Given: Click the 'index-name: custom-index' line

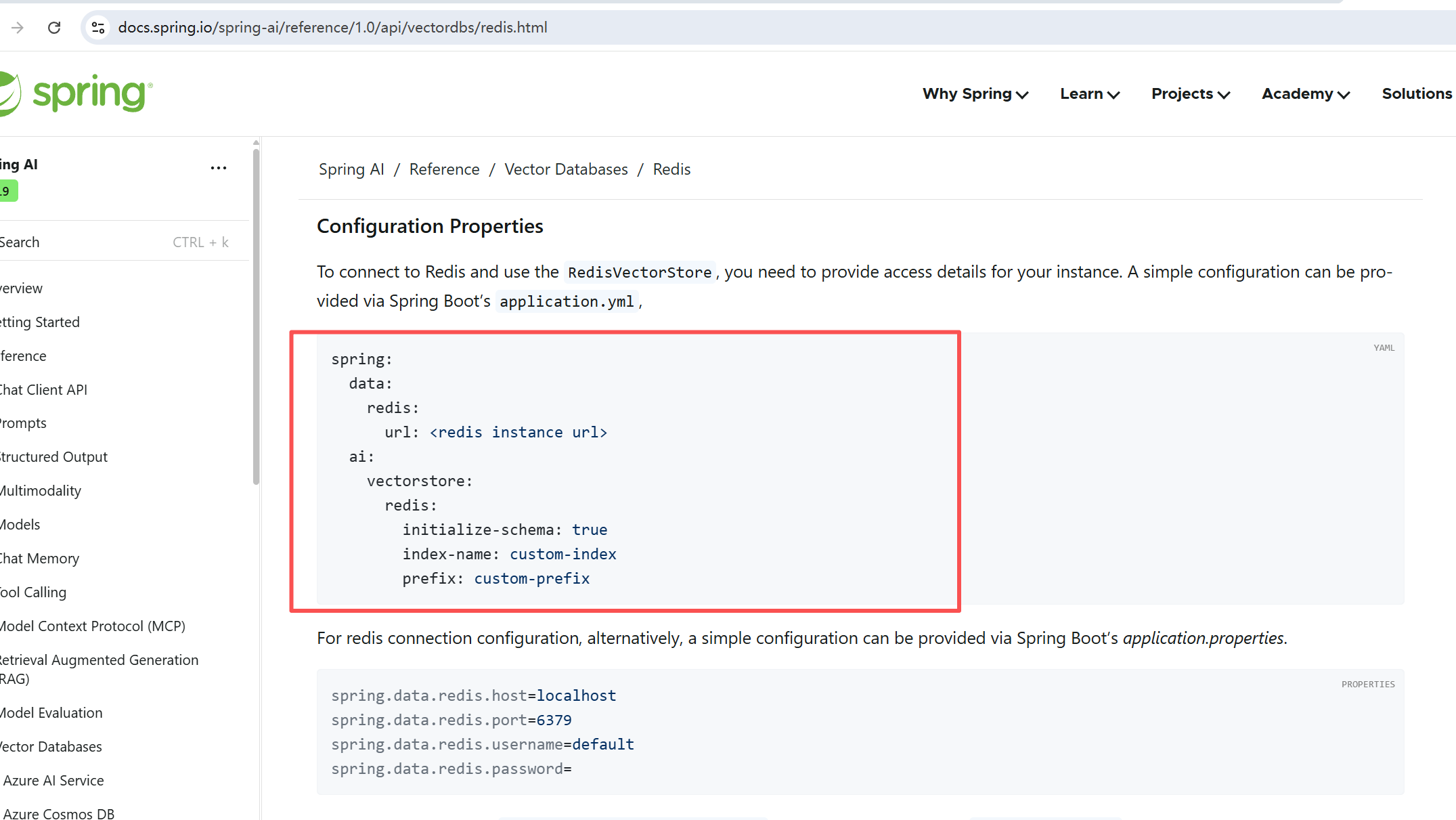Looking at the screenshot, I should click(x=509, y=554).
